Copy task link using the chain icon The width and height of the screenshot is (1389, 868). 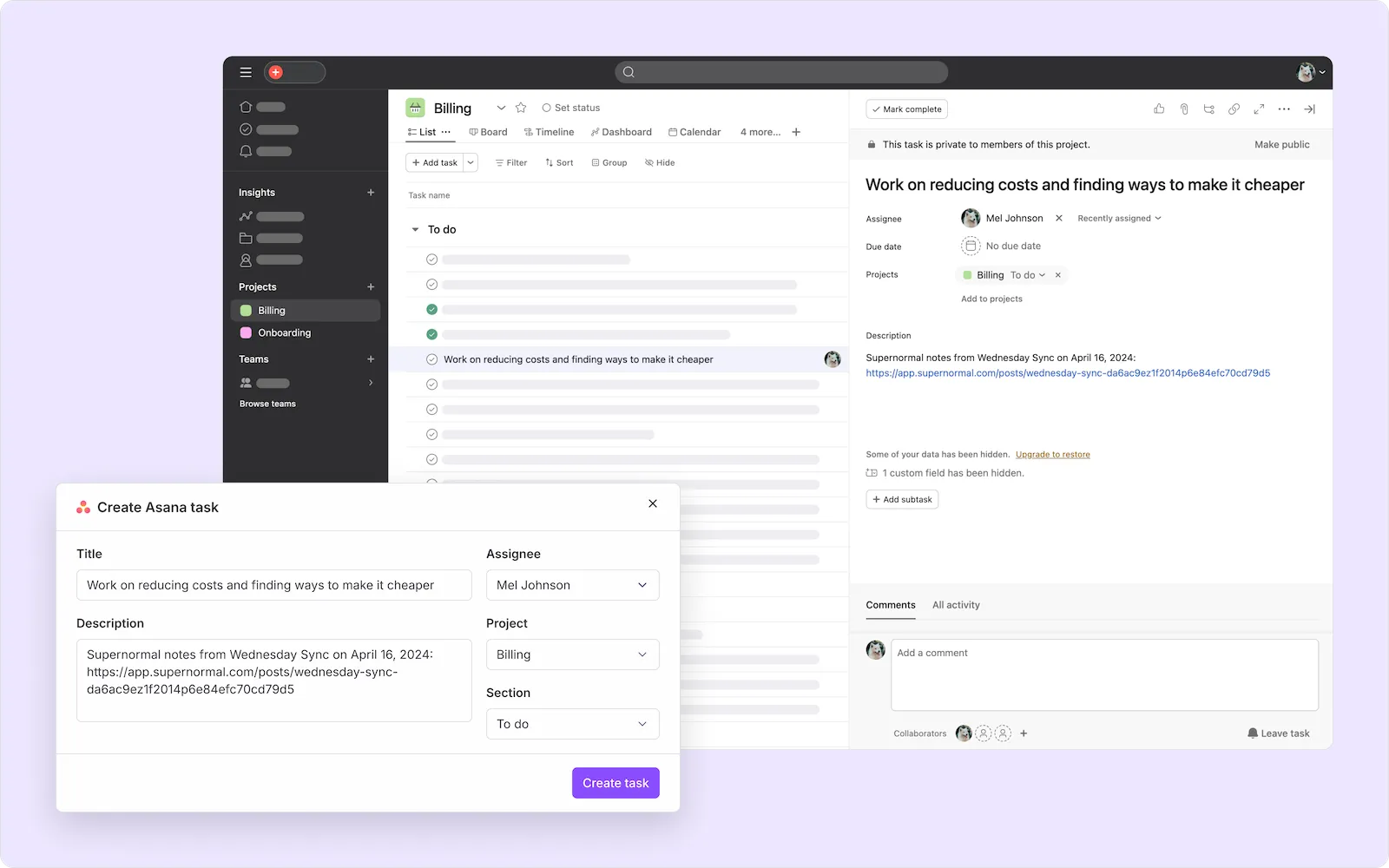coord(1234,109)
